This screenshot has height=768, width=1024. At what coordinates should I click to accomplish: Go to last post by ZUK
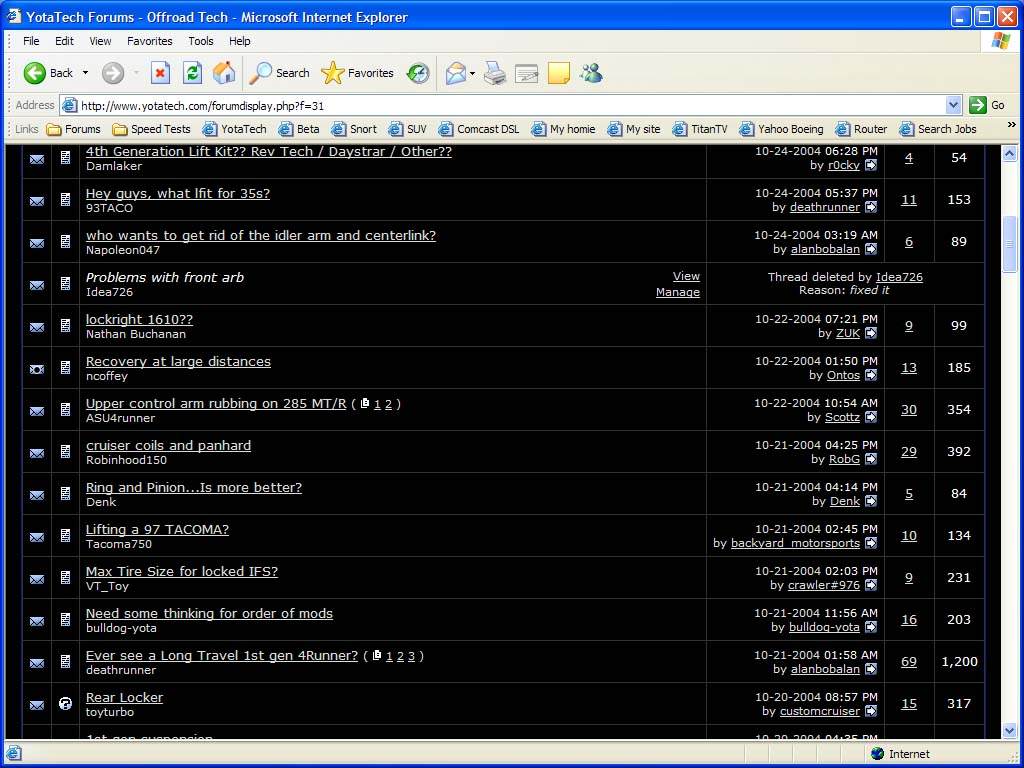(x=871, y=333)
